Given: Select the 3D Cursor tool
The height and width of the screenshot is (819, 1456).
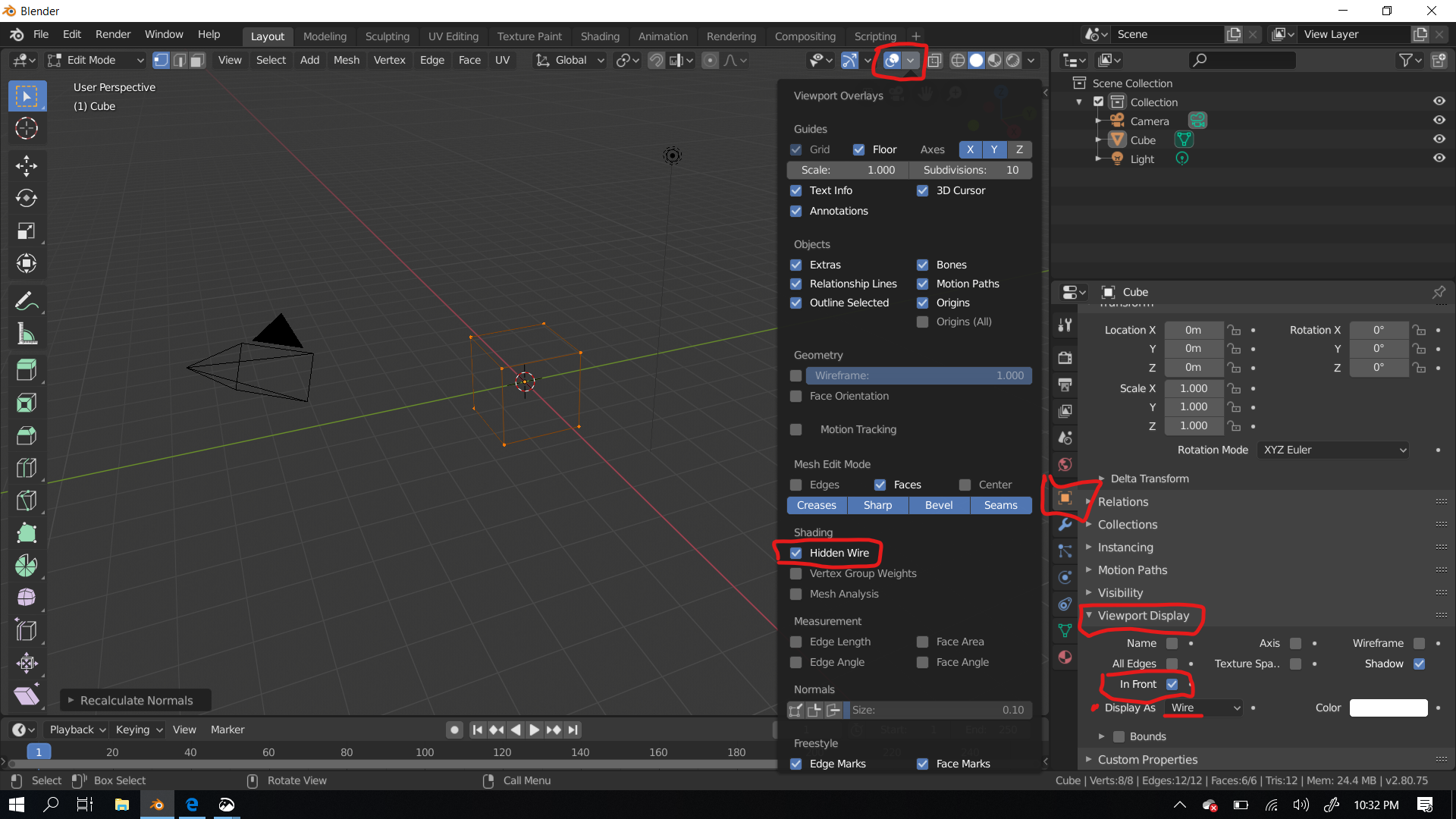Looking at the screenshot, I should tap(27, 129).
